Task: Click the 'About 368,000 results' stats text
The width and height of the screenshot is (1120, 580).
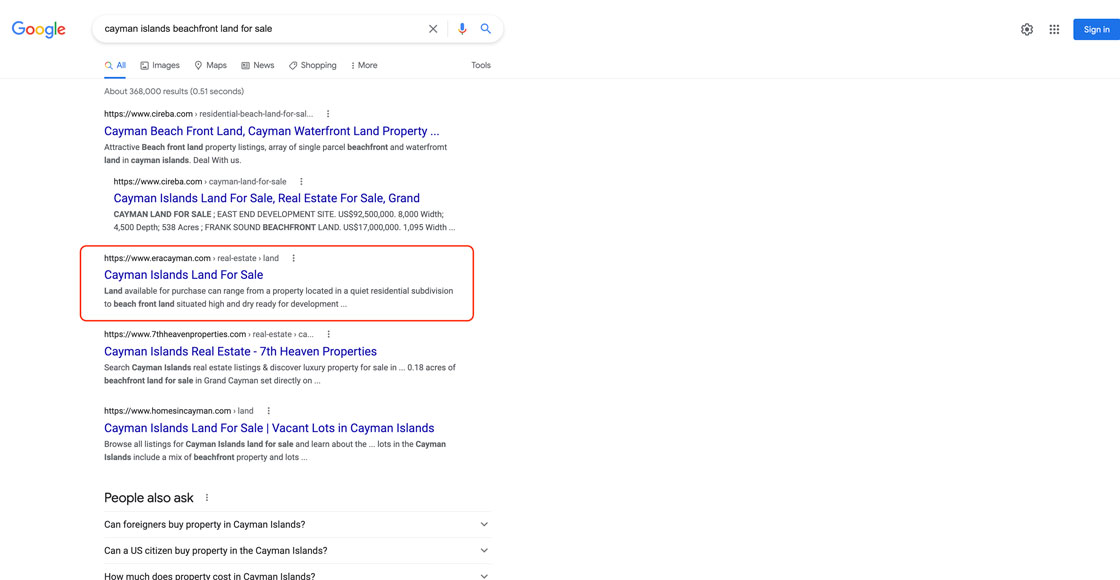Action: (x=174, y=91)
